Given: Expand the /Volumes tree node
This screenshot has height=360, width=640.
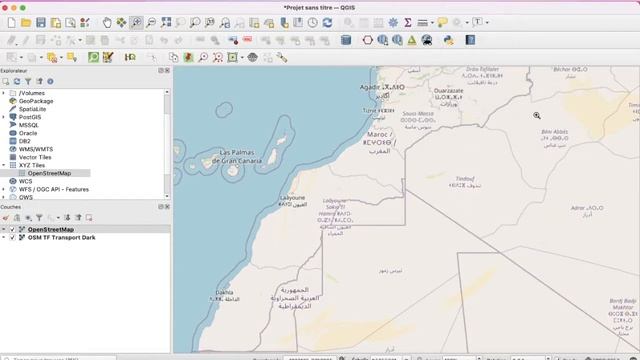Looking at the screenshot, I should tap(4, 93).
